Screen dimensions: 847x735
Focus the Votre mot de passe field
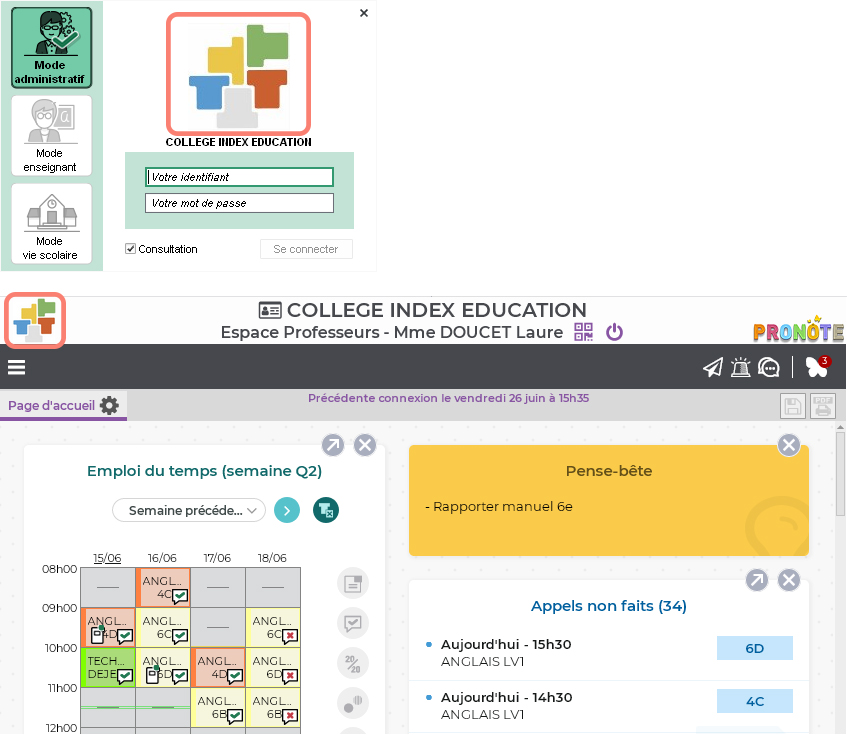pos(239,203)
